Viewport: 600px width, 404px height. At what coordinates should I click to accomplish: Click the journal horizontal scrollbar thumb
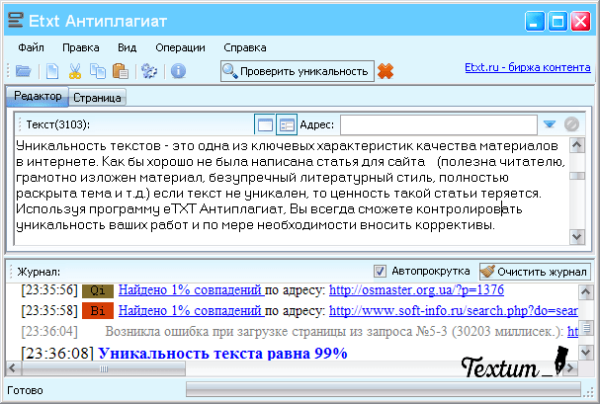point(104,369)
